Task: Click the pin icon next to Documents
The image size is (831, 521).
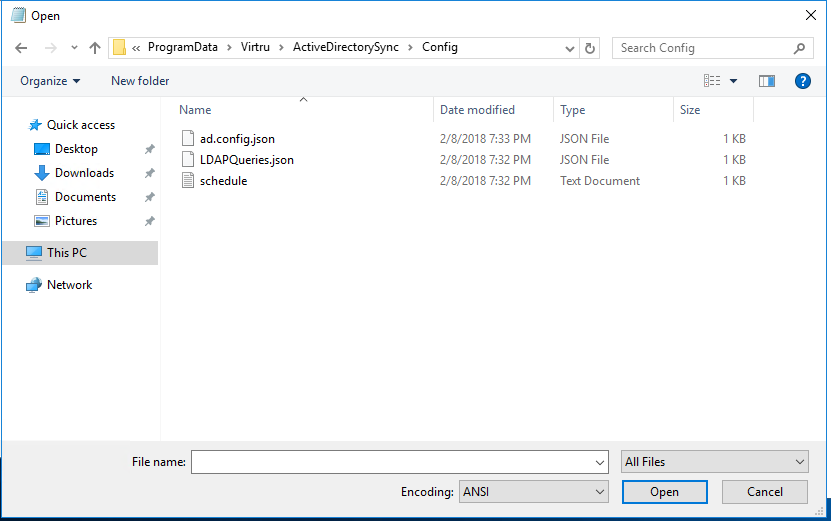Action: pos(149,197)
